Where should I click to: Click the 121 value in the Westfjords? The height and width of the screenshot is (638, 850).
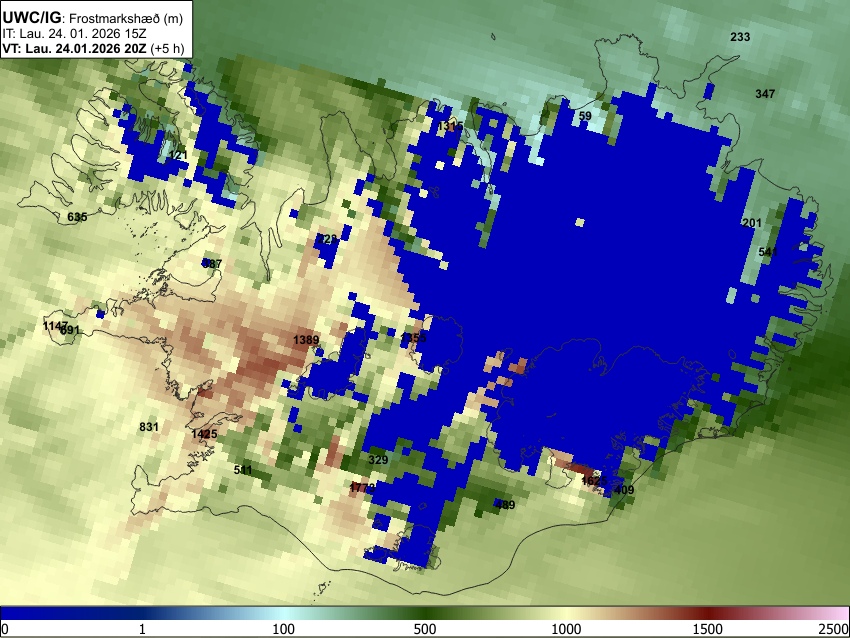point(178,156)
